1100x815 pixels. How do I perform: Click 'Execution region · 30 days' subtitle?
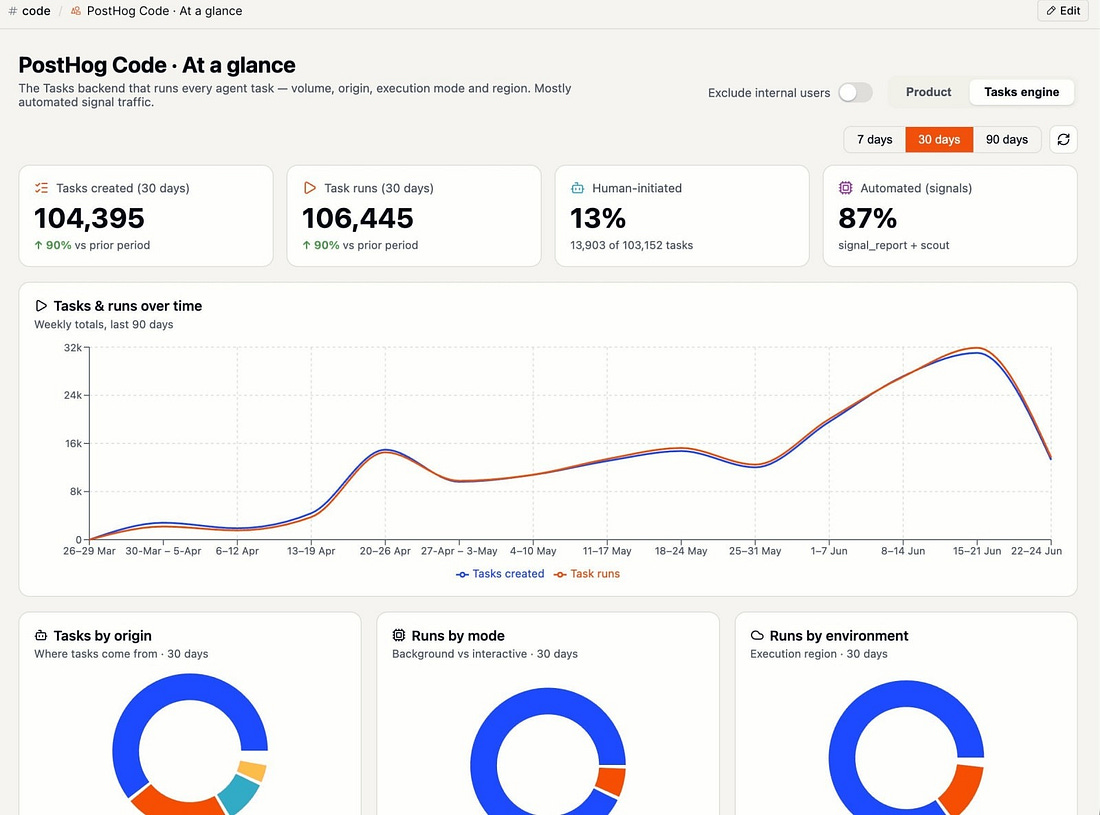pos(819,654)
